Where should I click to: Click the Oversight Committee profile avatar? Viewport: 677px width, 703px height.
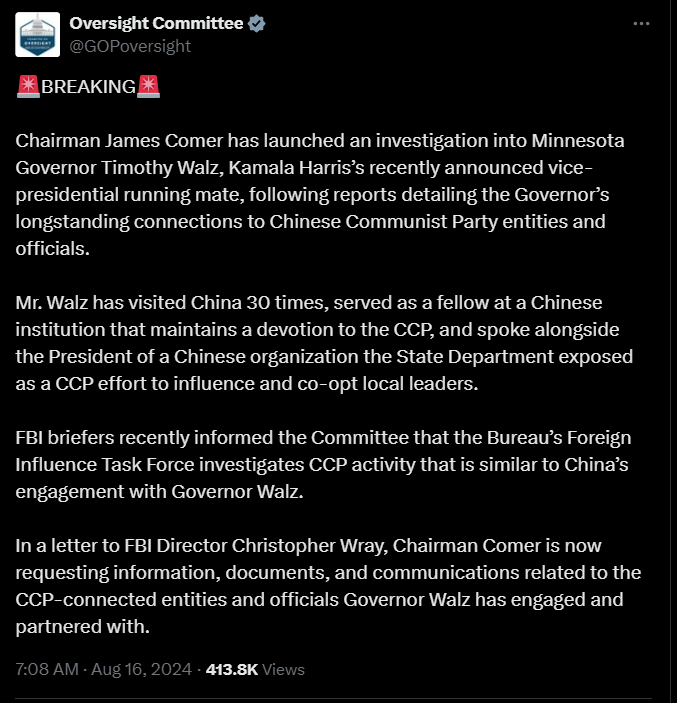pos(42,34)
